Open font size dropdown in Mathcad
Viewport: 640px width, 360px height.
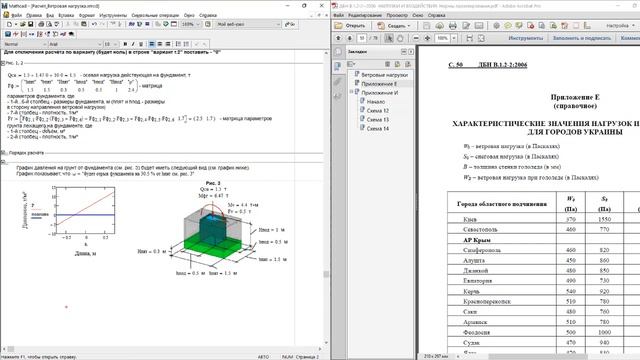click(x=116, y=44)
